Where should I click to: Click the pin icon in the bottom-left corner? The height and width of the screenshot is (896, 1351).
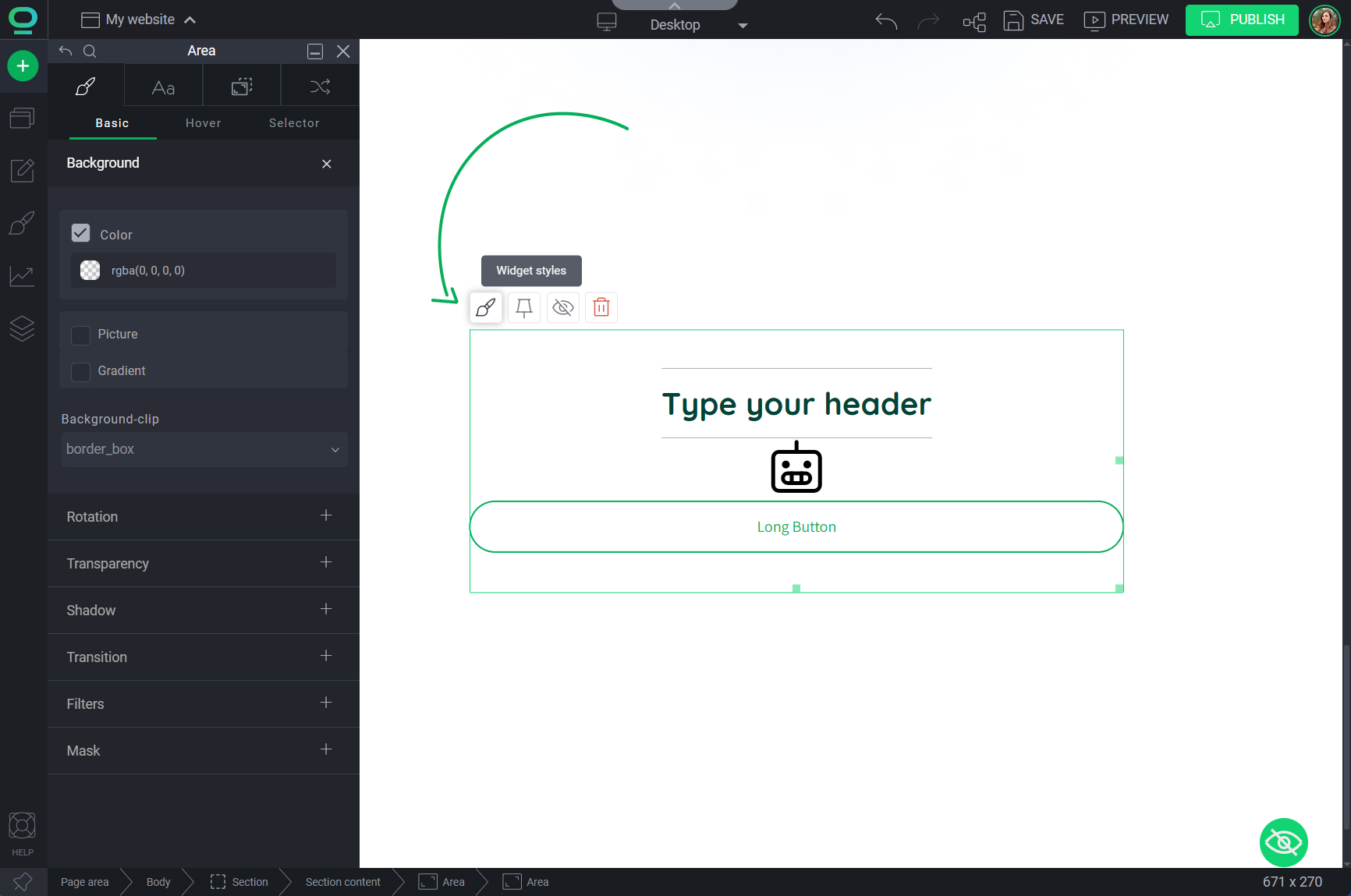click(x=23, y=882)
